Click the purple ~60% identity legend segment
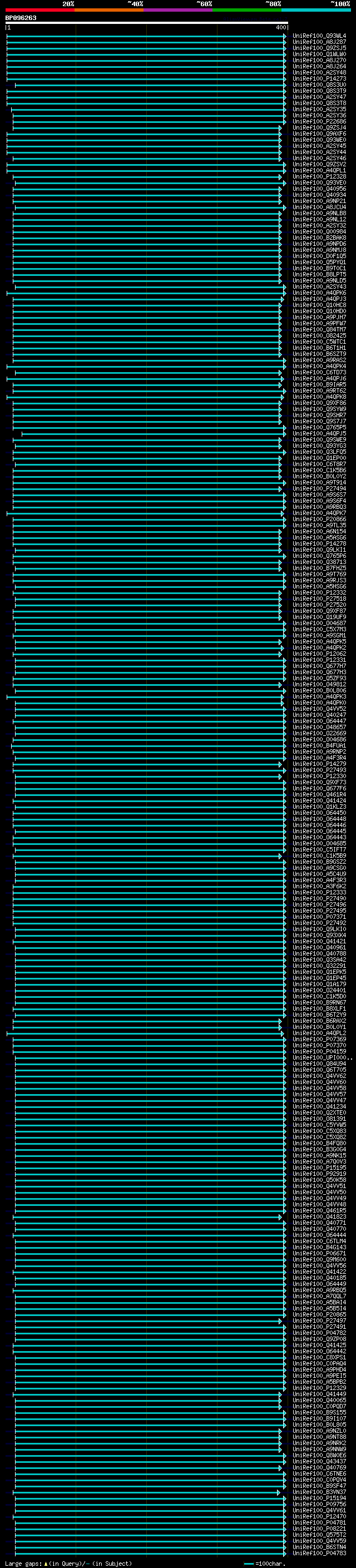 click(179, 10)
